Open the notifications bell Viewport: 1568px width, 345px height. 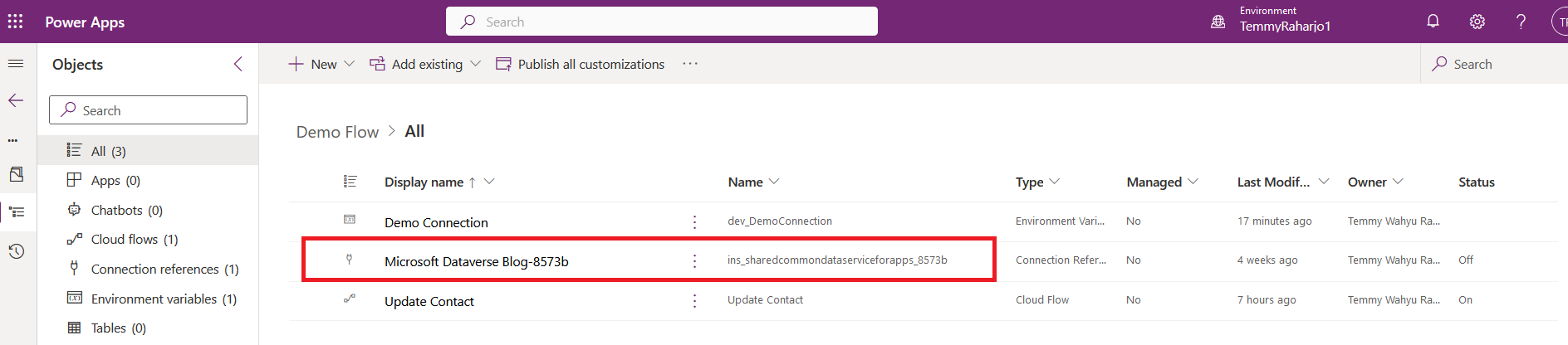coord(1433,22)
